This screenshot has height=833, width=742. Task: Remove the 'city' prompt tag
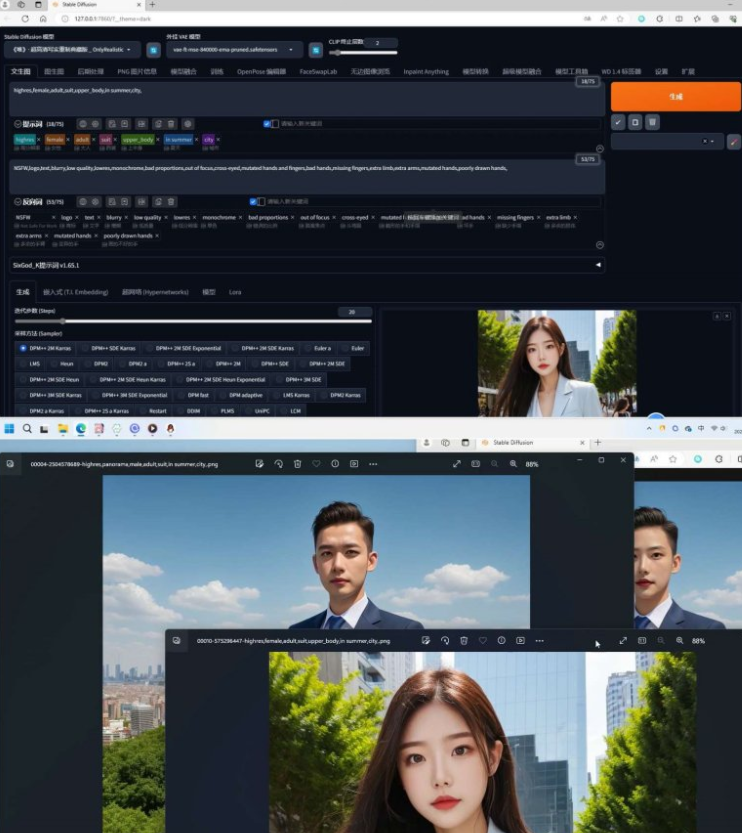tap(218, 140)
